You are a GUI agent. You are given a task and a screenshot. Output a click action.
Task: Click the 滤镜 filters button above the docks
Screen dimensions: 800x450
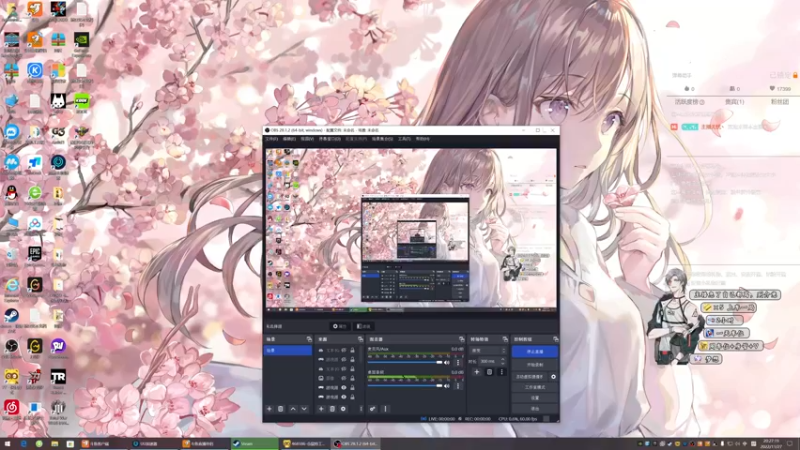pos(363,326)
